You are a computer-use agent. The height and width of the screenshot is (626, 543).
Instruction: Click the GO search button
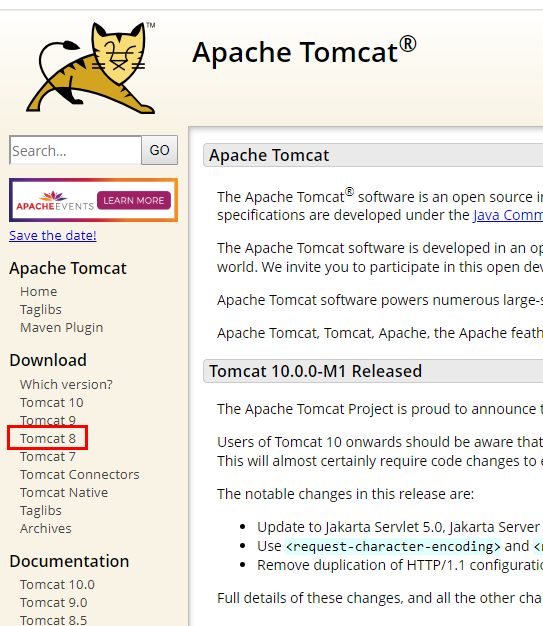click(160, 150)
